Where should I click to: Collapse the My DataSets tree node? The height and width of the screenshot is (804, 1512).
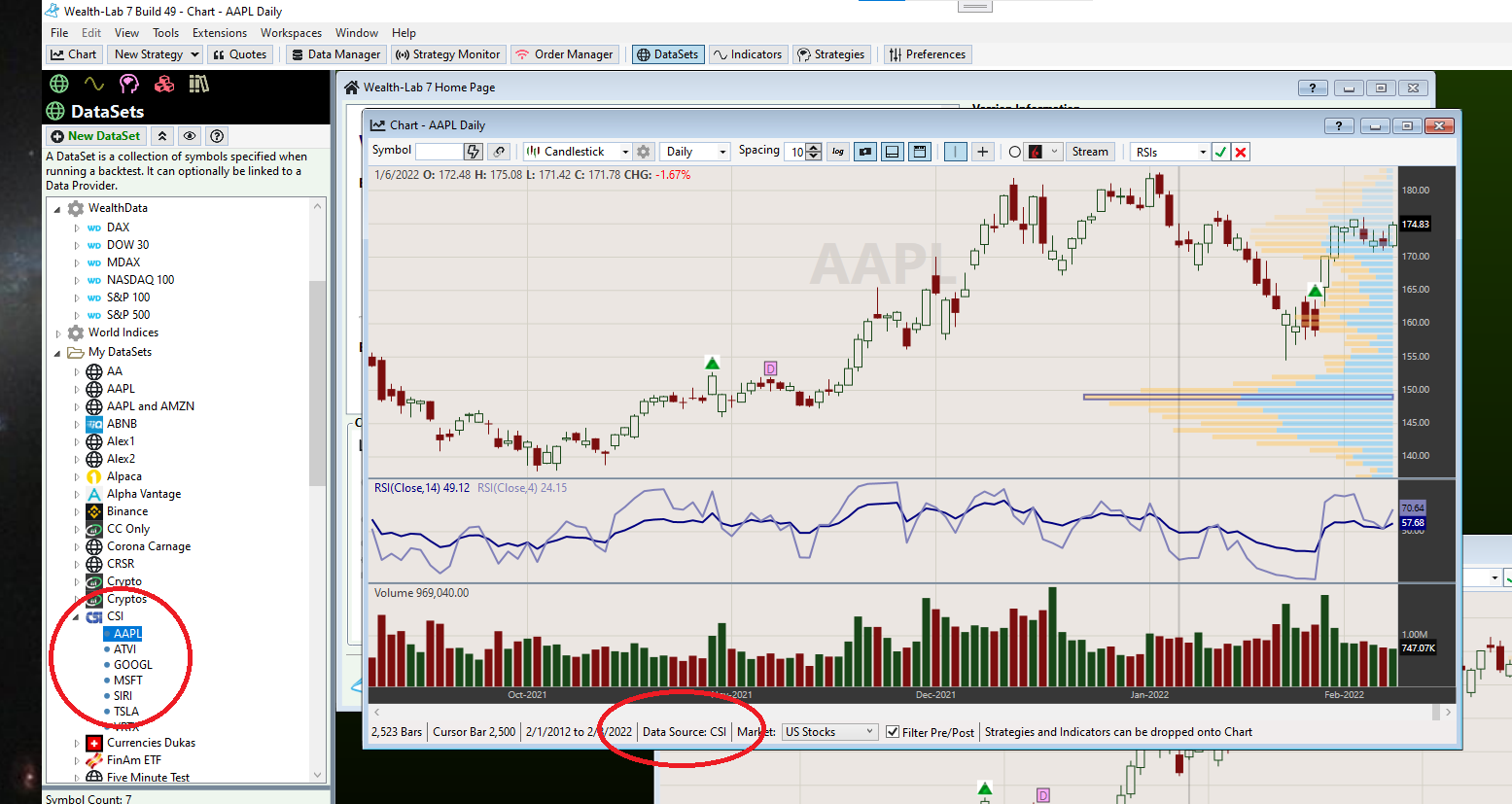57,353
